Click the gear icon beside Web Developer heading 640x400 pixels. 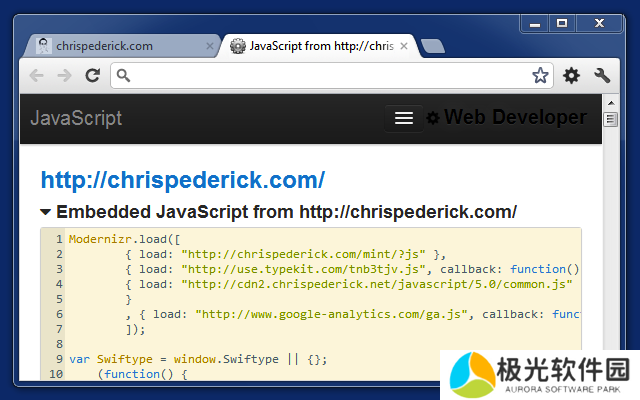(433, 118)
